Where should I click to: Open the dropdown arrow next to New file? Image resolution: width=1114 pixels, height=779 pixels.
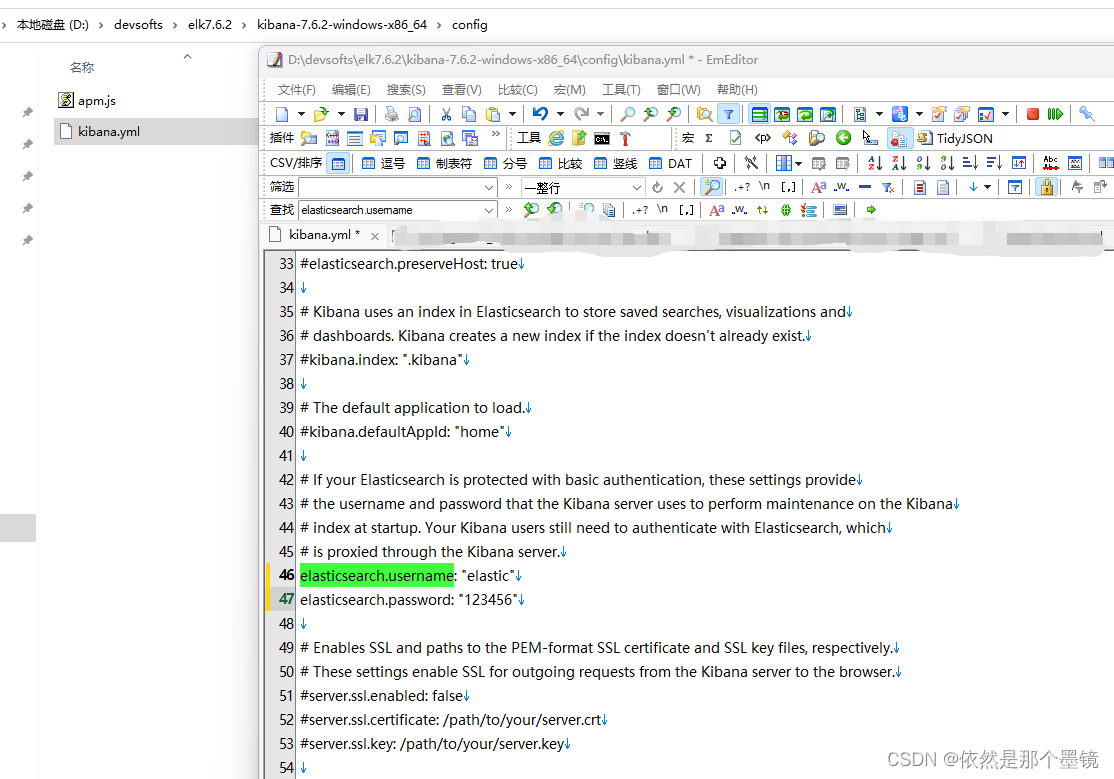(301, 114)
